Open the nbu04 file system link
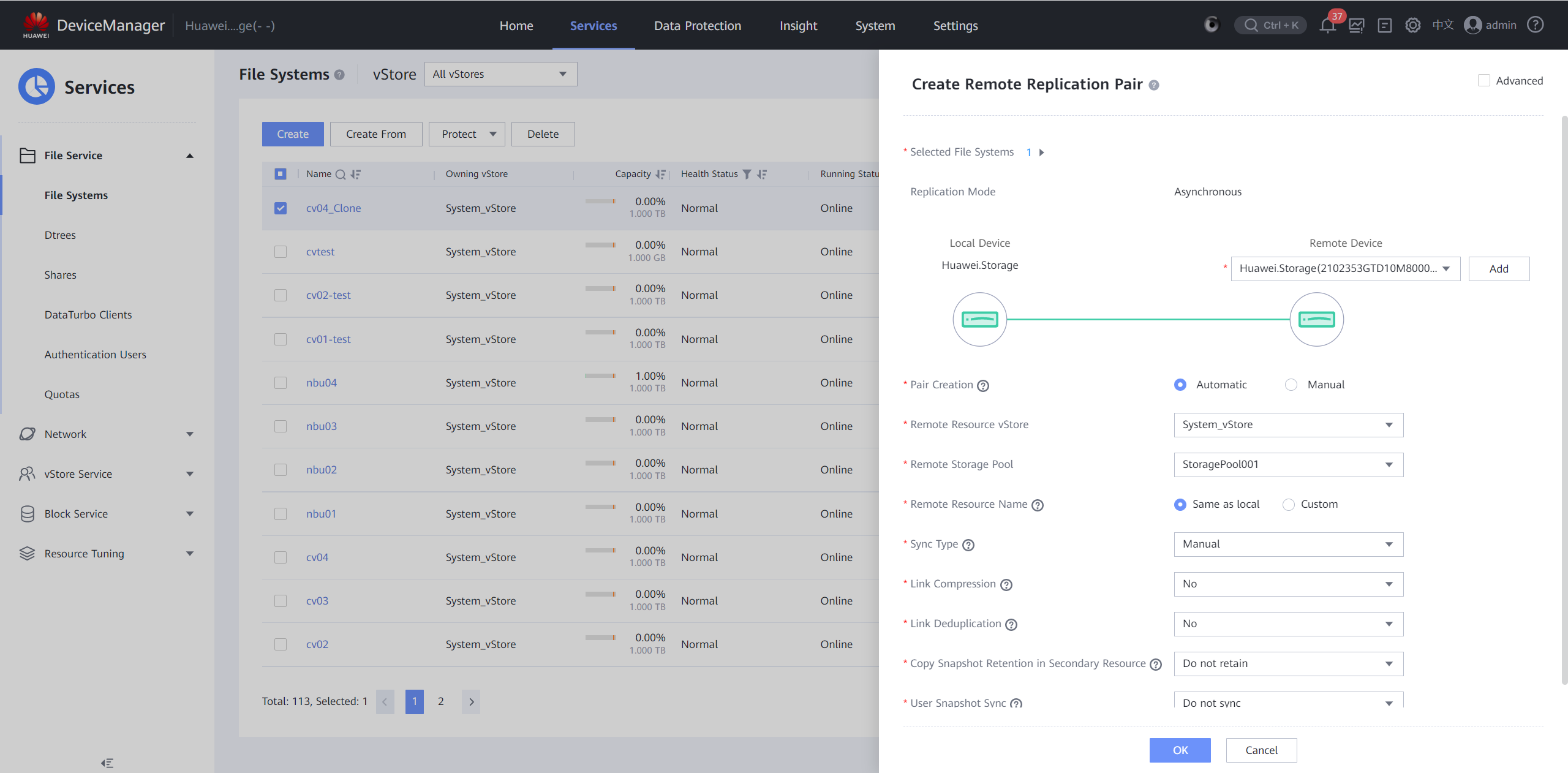 point(322,383)
